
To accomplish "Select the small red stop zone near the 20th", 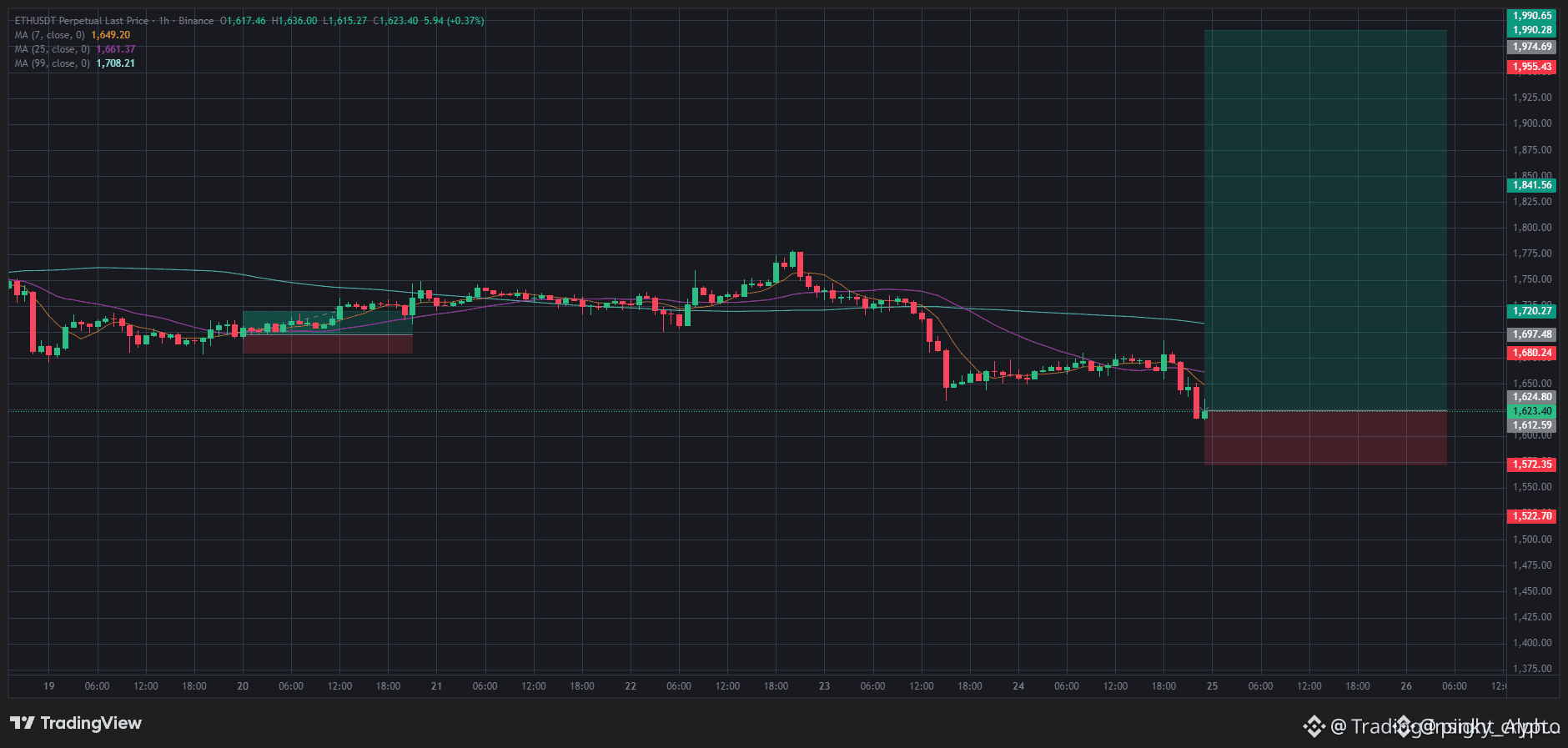I will click(x=328, y=344).
